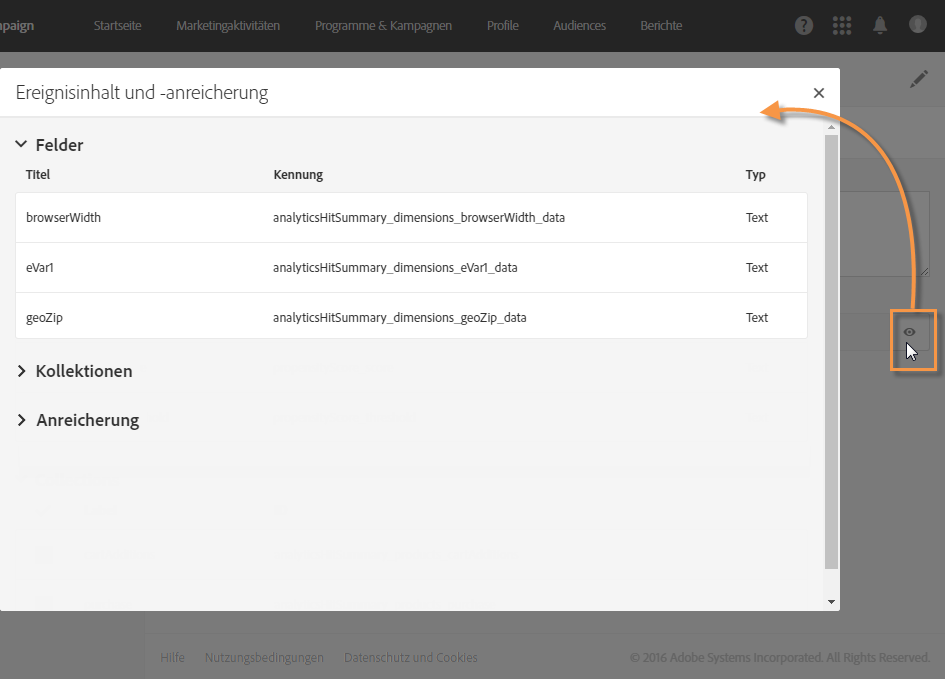Click the dialog vertical scrollbar thumb

pos(831,352)
